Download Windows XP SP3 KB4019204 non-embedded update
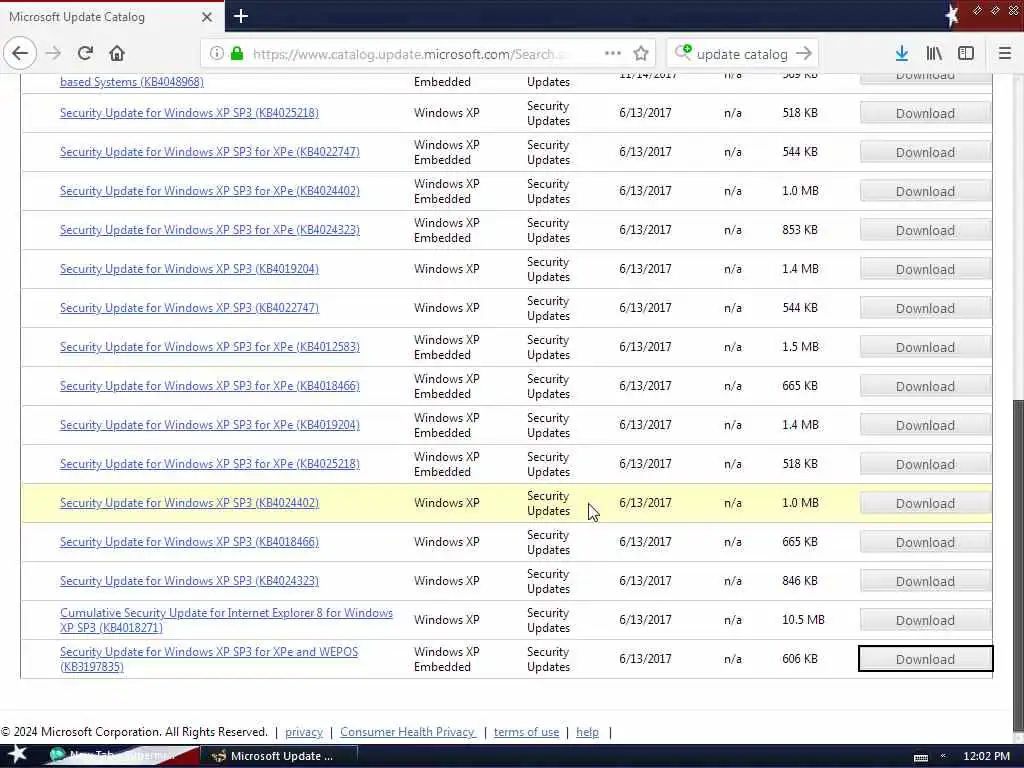The image size is (1024, 768). (x=925, y=270)
